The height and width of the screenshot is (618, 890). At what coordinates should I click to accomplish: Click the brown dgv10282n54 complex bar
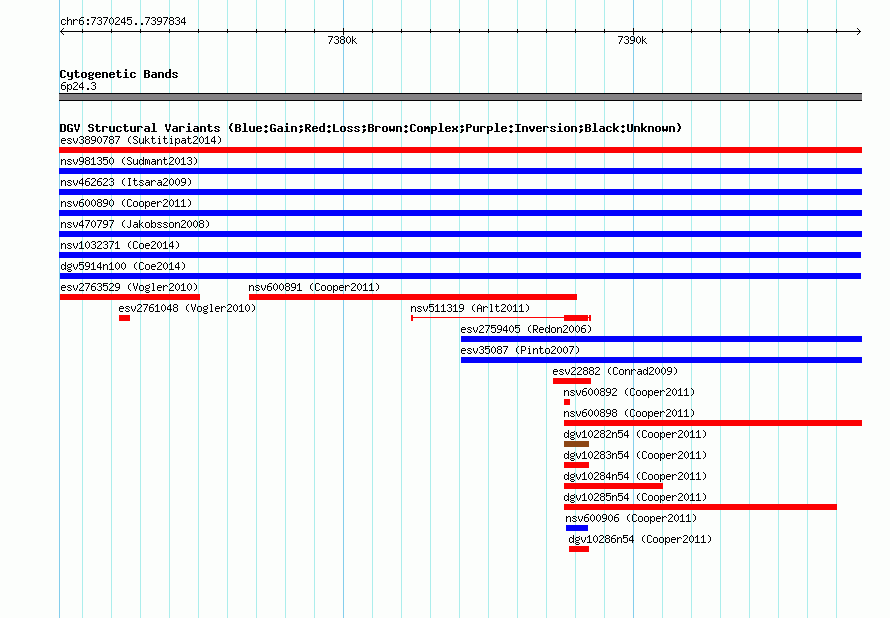click(576, 444)
